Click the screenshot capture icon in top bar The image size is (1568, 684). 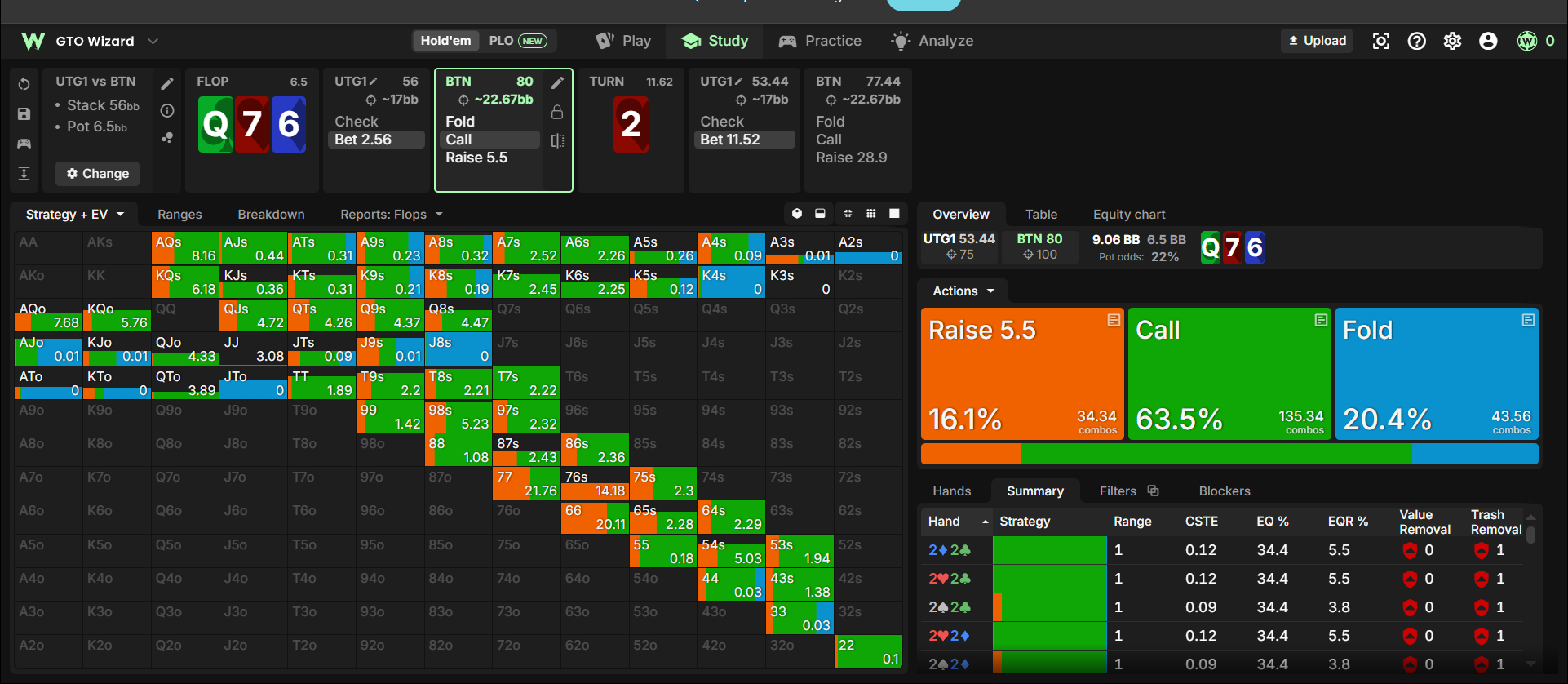[x=1381, y=41]
